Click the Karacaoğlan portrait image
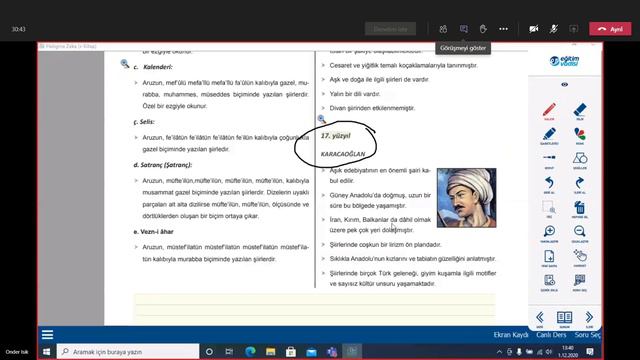The width and height of the screenshot is (640, 360). [467, 198]
